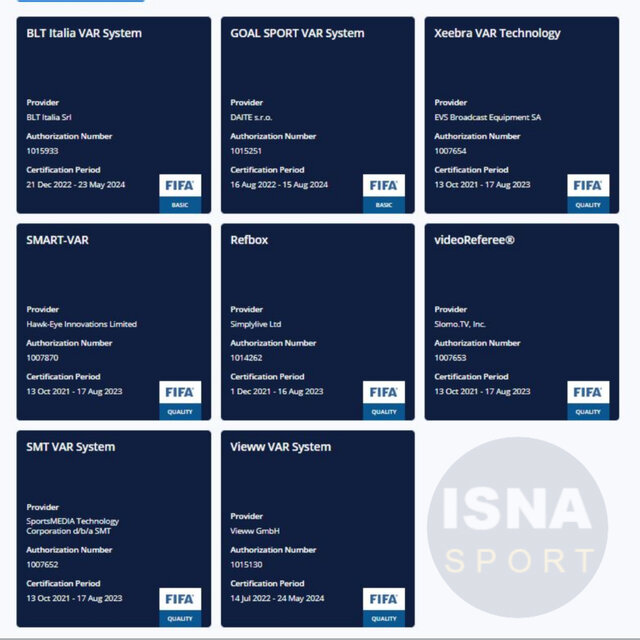Viewport: 640px width, 640px height.
Task: Select the SMT VAR System heading
Action: tap(71, 447)
